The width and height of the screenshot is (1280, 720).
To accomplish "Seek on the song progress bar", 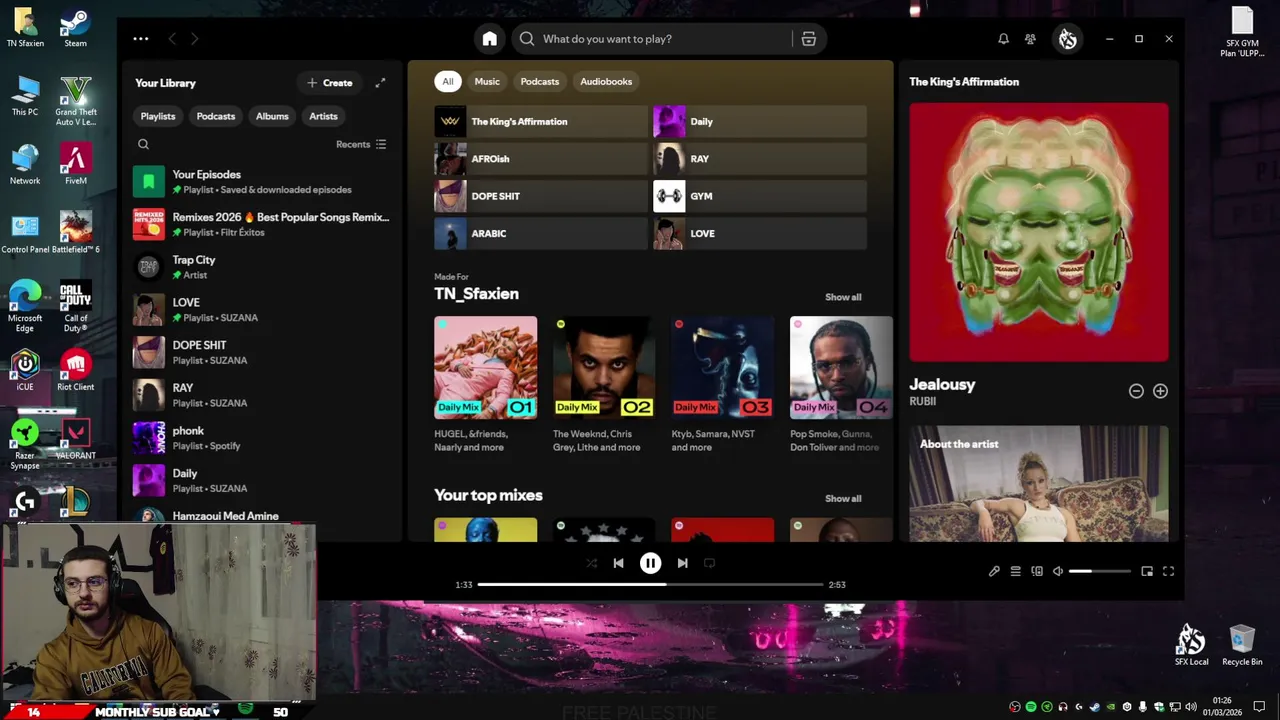I will click(650, 584).
